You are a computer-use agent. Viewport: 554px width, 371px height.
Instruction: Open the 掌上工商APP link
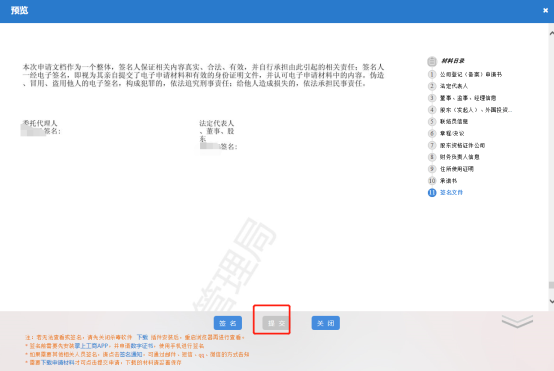tap(93, 346)
